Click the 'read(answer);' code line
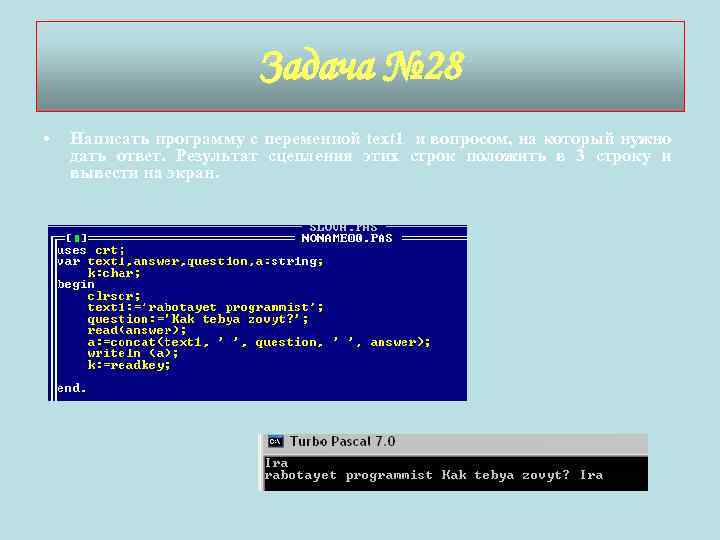The height and width of the screenshot is (540, 720). click(x=137, y=331)
